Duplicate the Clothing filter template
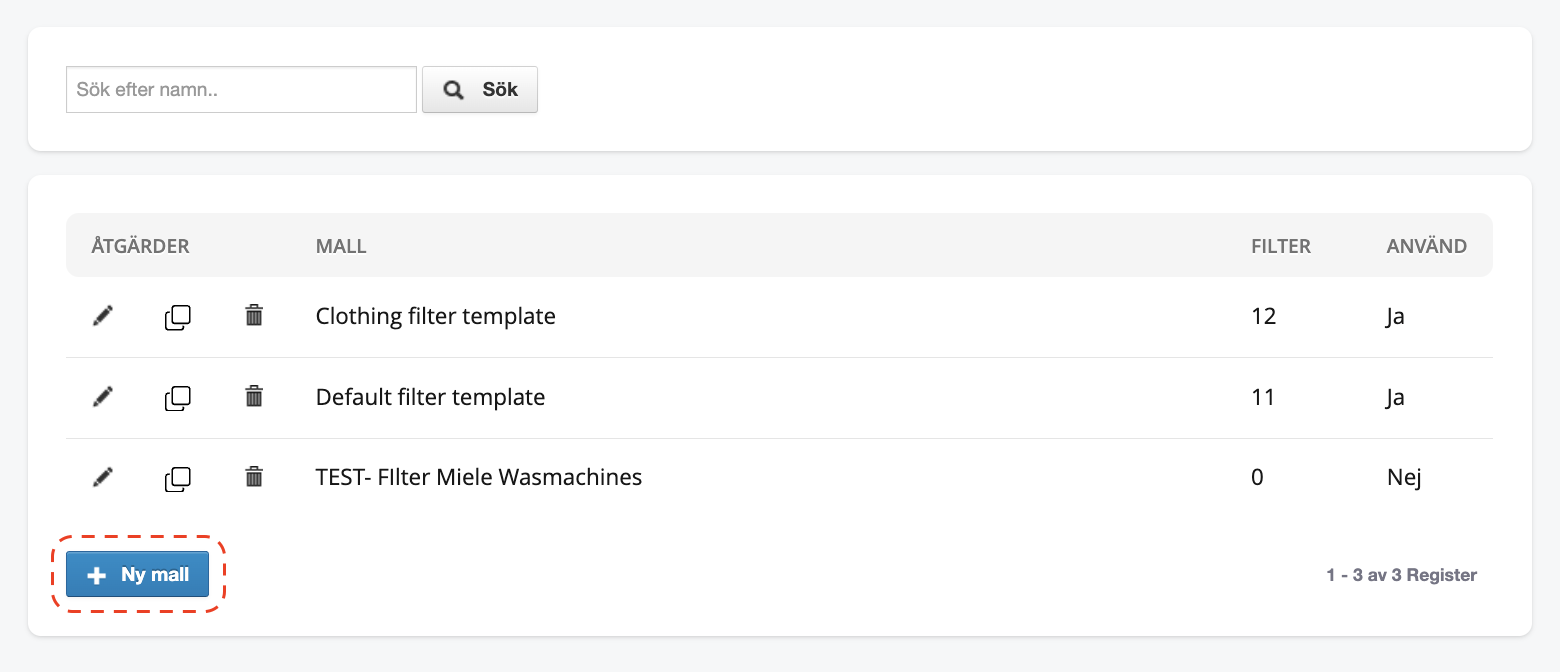Viewport: 1560px width, 672px height. click(178, 317)
